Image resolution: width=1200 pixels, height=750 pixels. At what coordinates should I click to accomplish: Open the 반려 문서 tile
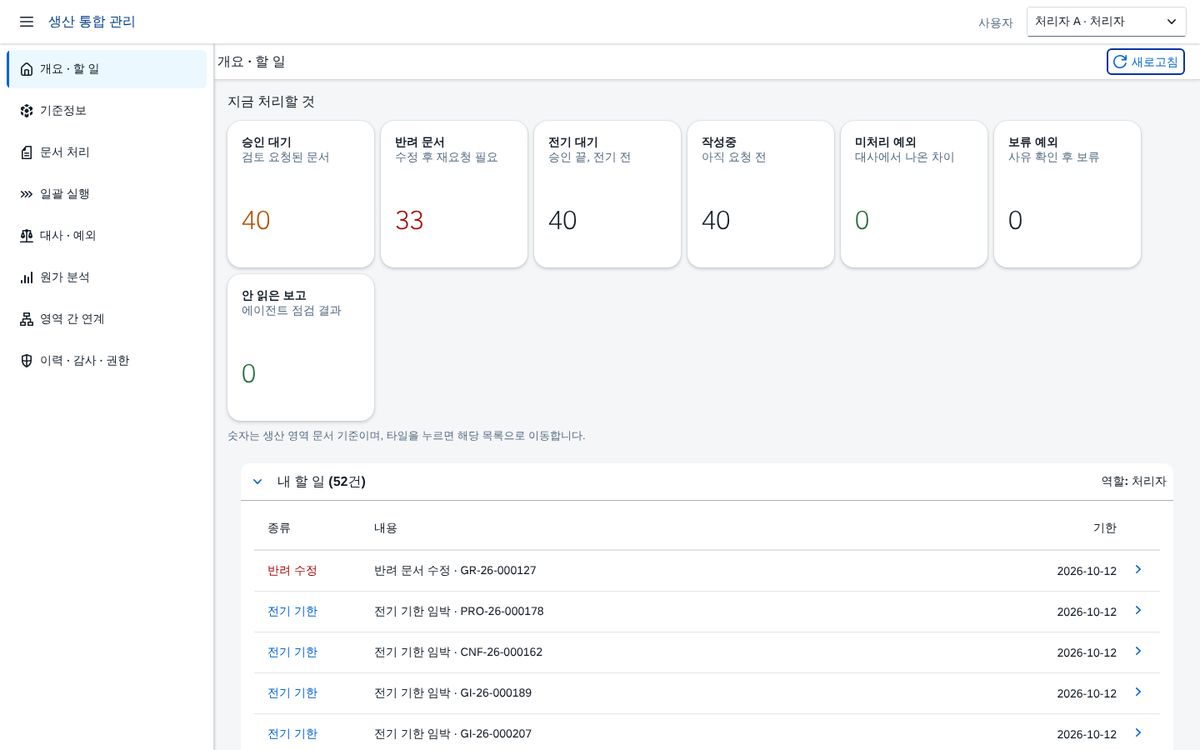(454, 194)
